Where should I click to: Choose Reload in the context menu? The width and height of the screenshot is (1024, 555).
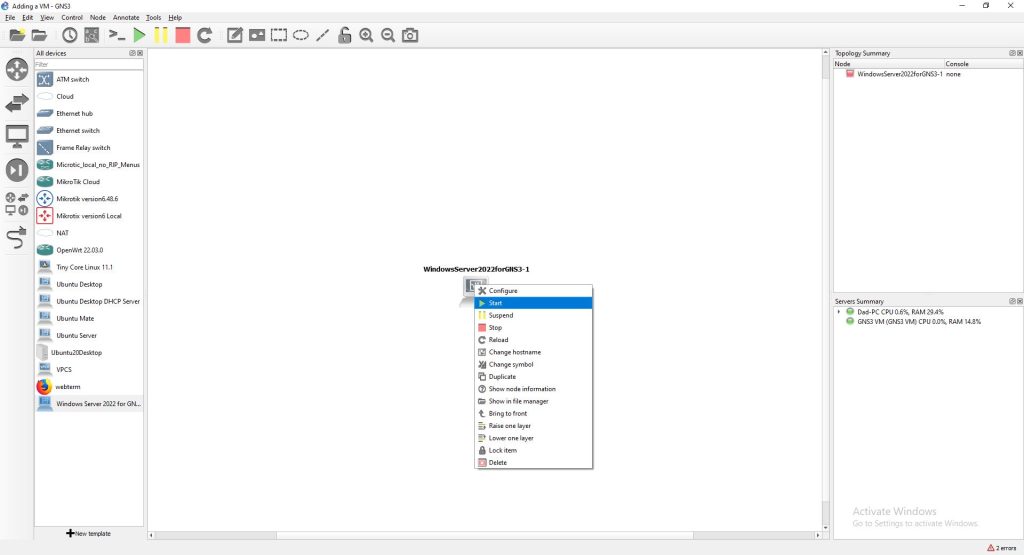534,340
